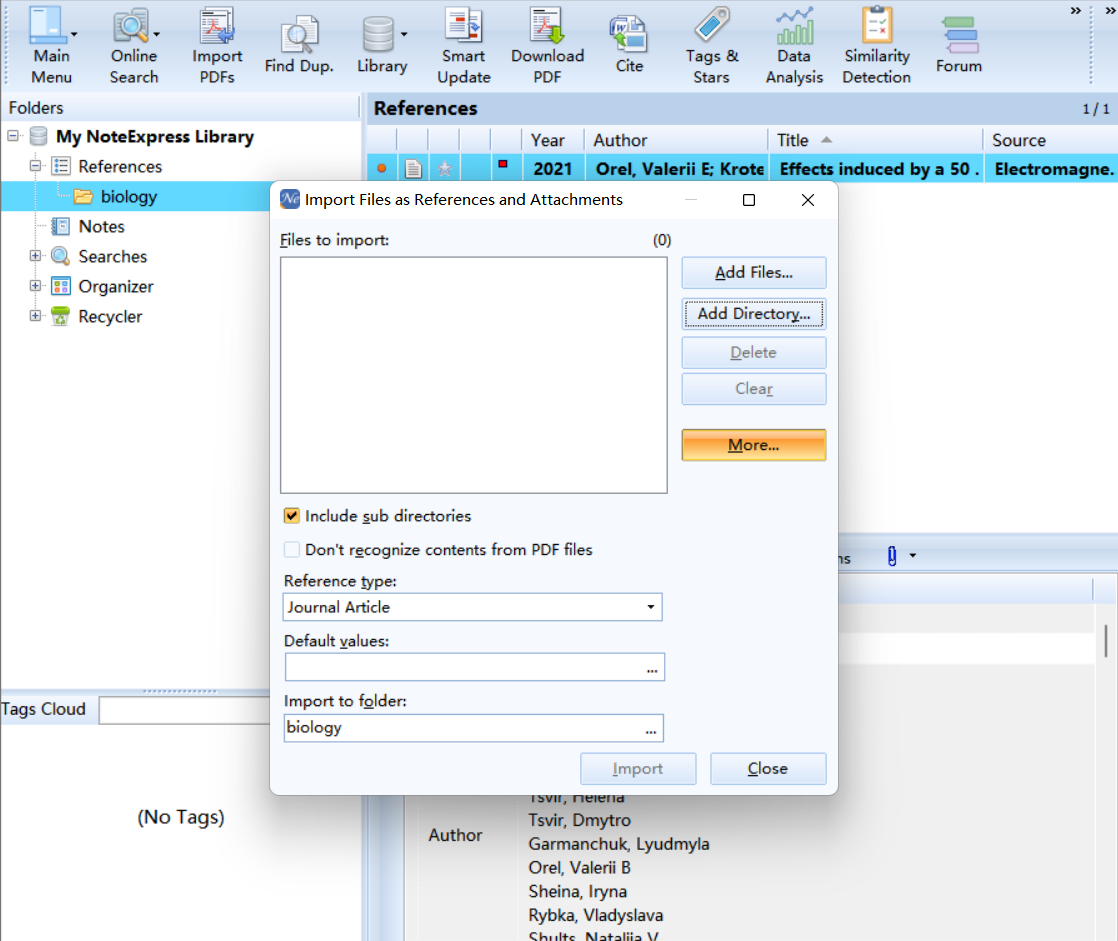
Task: Maximize the Import Files dialog window
Action: coord(749,200)
